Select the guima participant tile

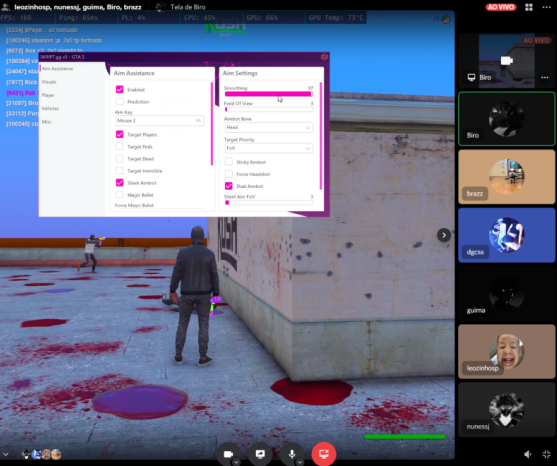[x=507, y=293]
